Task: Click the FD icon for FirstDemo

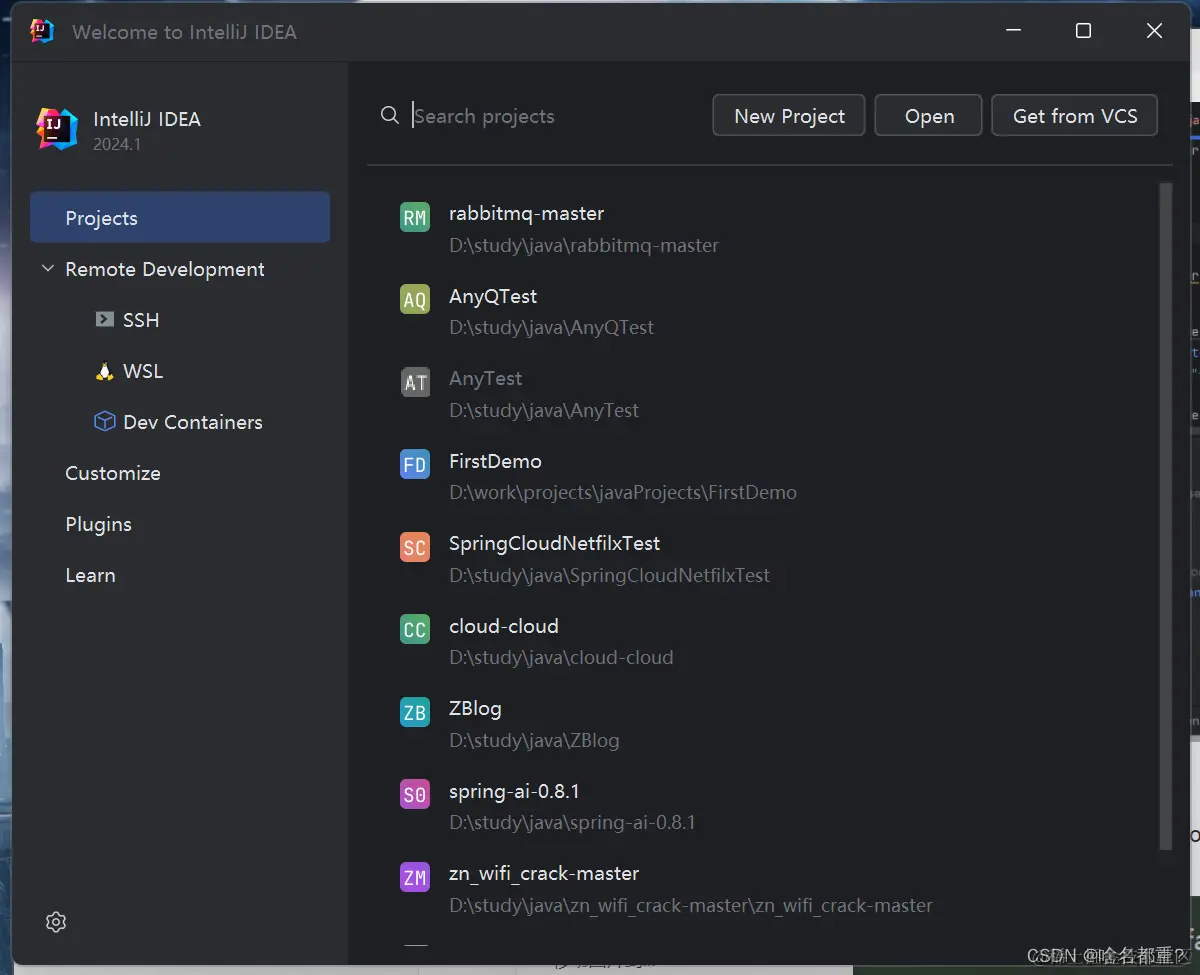Action: pos(415,465)
